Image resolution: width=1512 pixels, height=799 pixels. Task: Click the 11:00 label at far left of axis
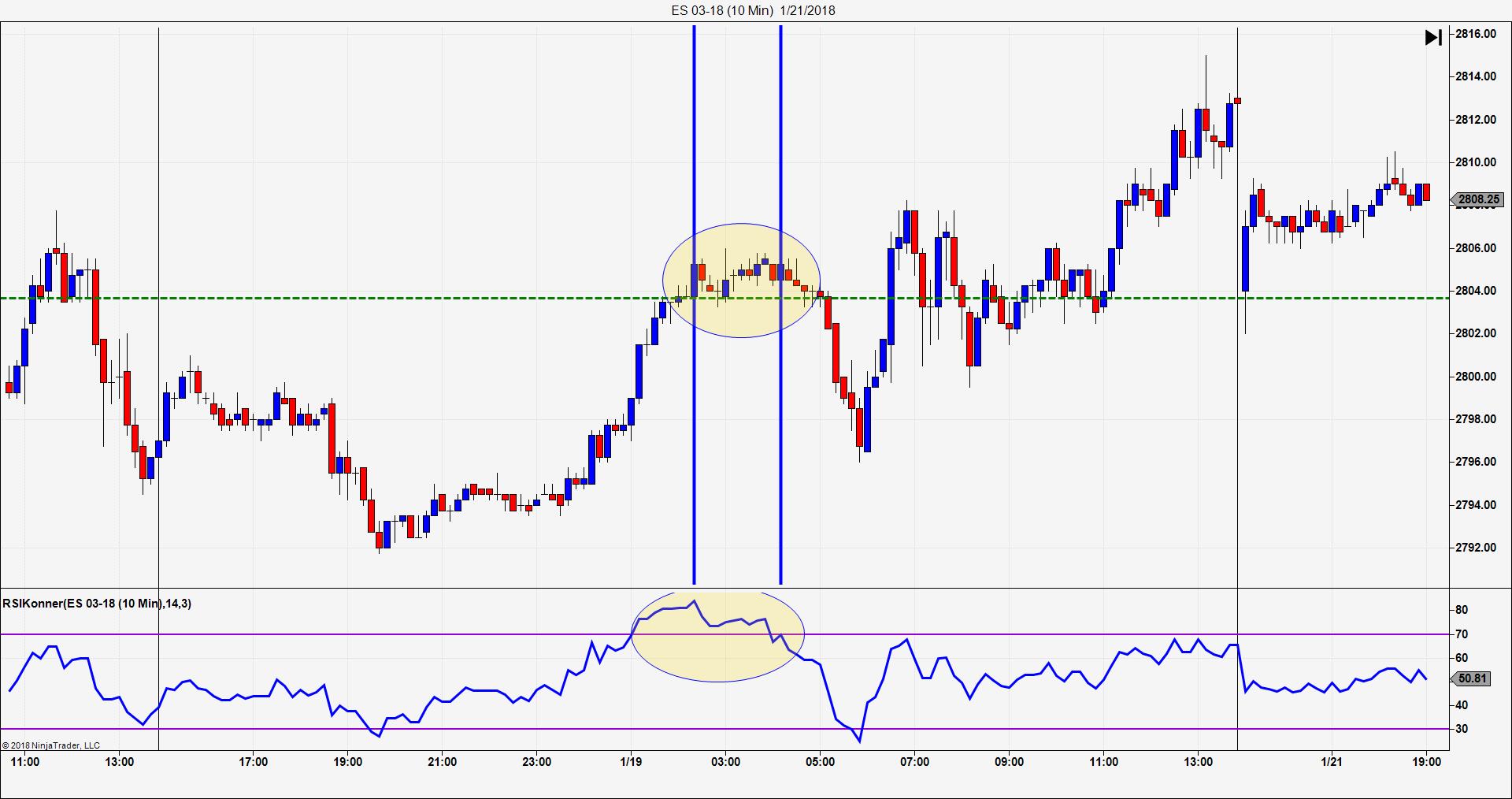pos(24,762)
